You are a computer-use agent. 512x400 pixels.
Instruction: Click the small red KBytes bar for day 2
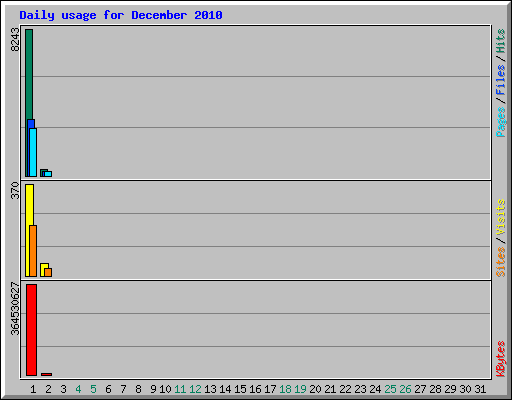(x=46, y=374)
